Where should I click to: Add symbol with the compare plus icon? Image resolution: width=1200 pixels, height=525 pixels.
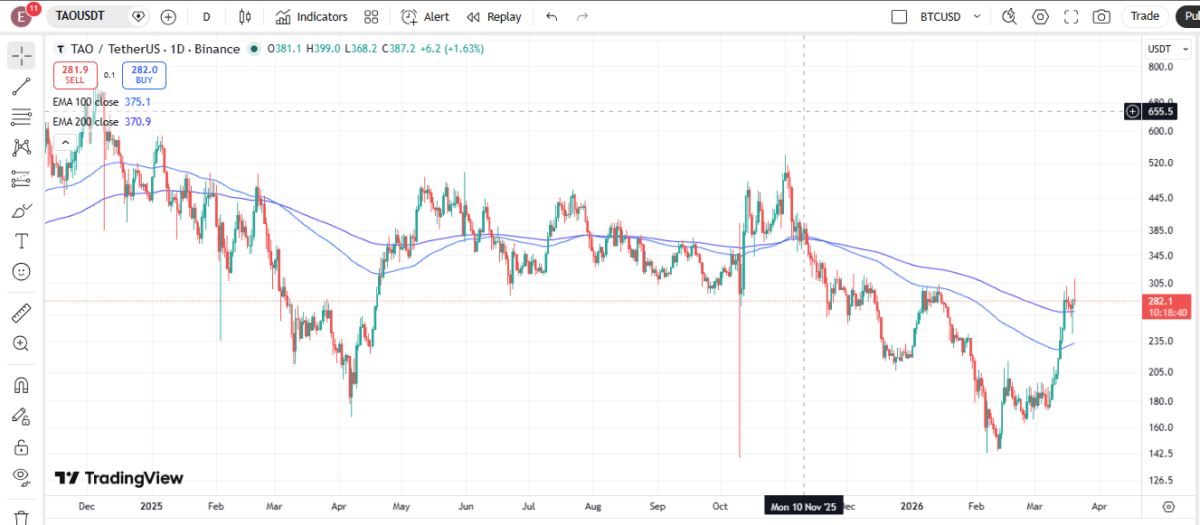pyautogui.click(x=168, y=17)
